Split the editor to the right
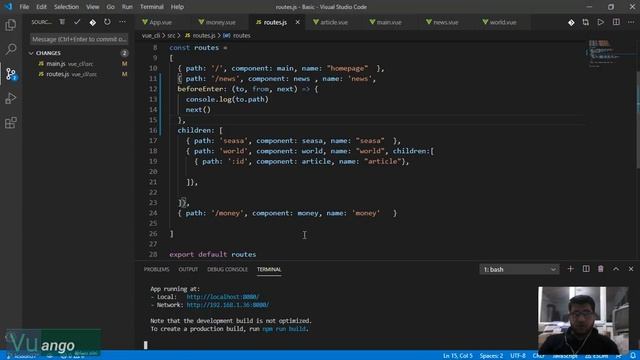640x360 pixels. (616, 22)
